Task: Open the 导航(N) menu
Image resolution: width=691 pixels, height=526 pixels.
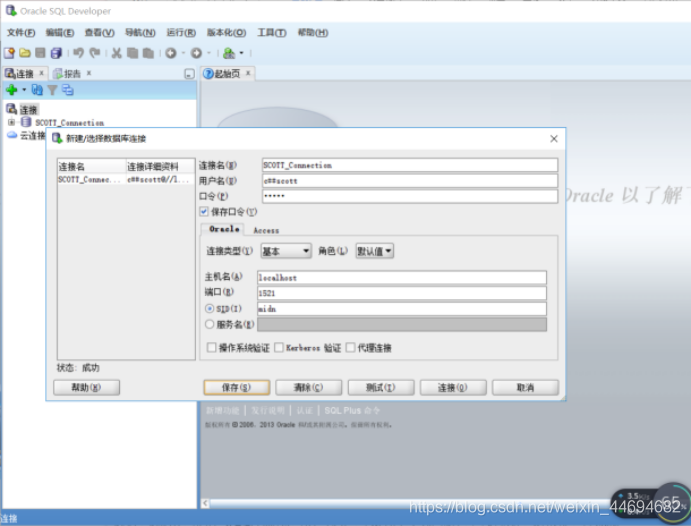Action: tap(140, 33)
